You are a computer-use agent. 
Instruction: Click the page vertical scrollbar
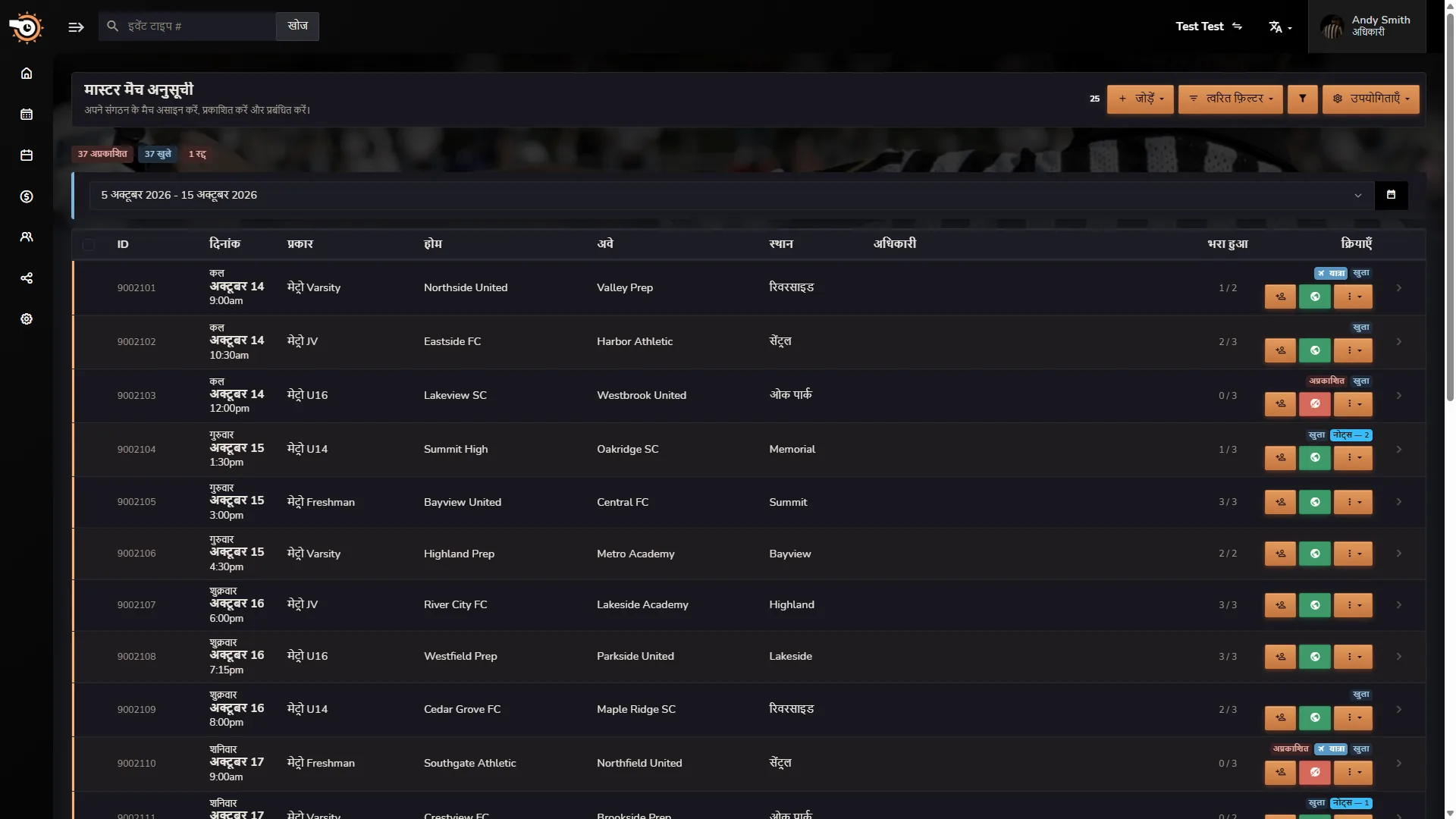click(1450, 209)
